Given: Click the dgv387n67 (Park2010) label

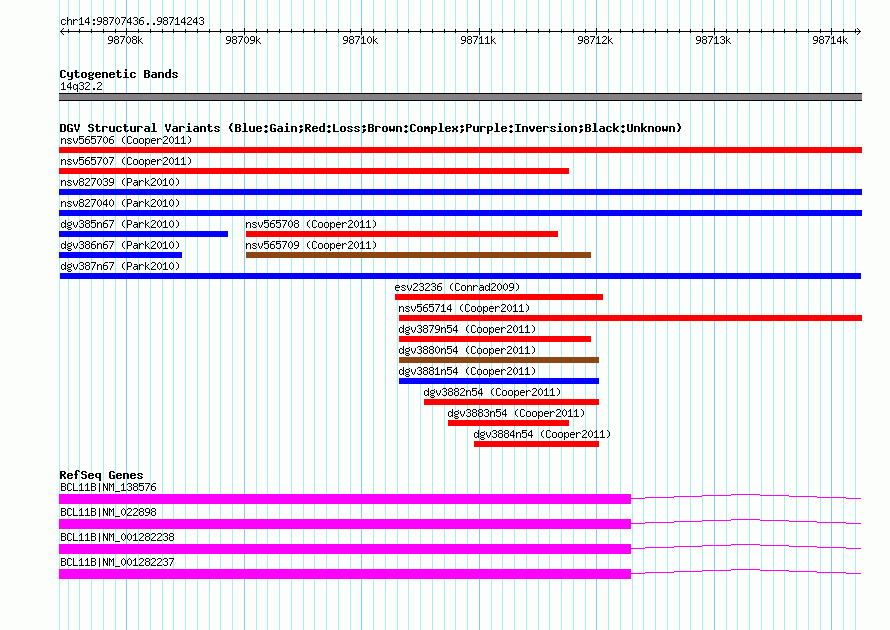Looking at the screenshot, I should (120, 266).
